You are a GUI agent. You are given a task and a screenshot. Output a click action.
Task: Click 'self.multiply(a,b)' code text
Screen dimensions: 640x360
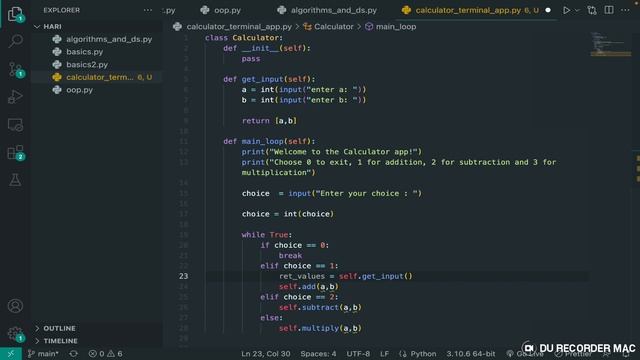click(x=320, y=328)
